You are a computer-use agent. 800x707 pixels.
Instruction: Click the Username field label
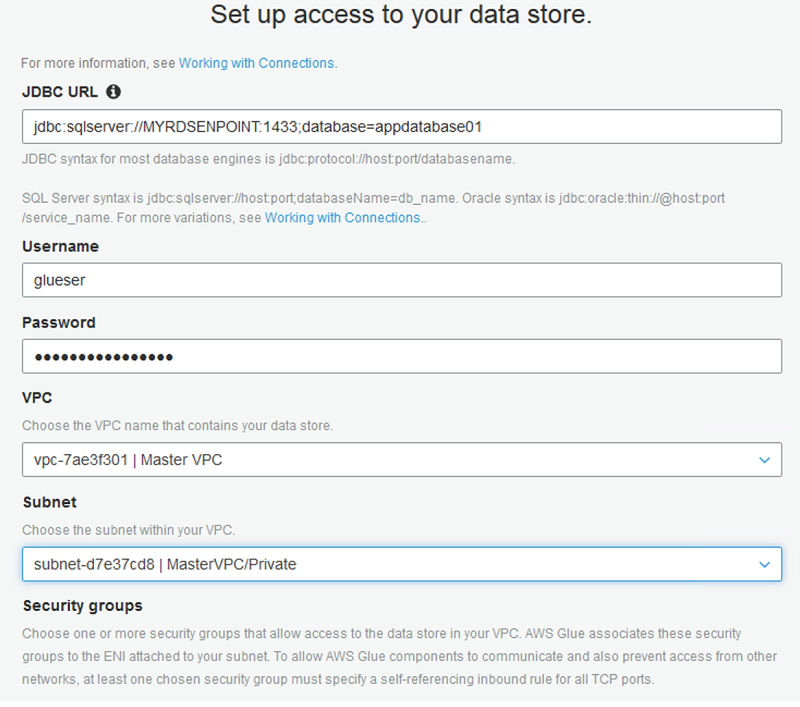click(61, 246)
